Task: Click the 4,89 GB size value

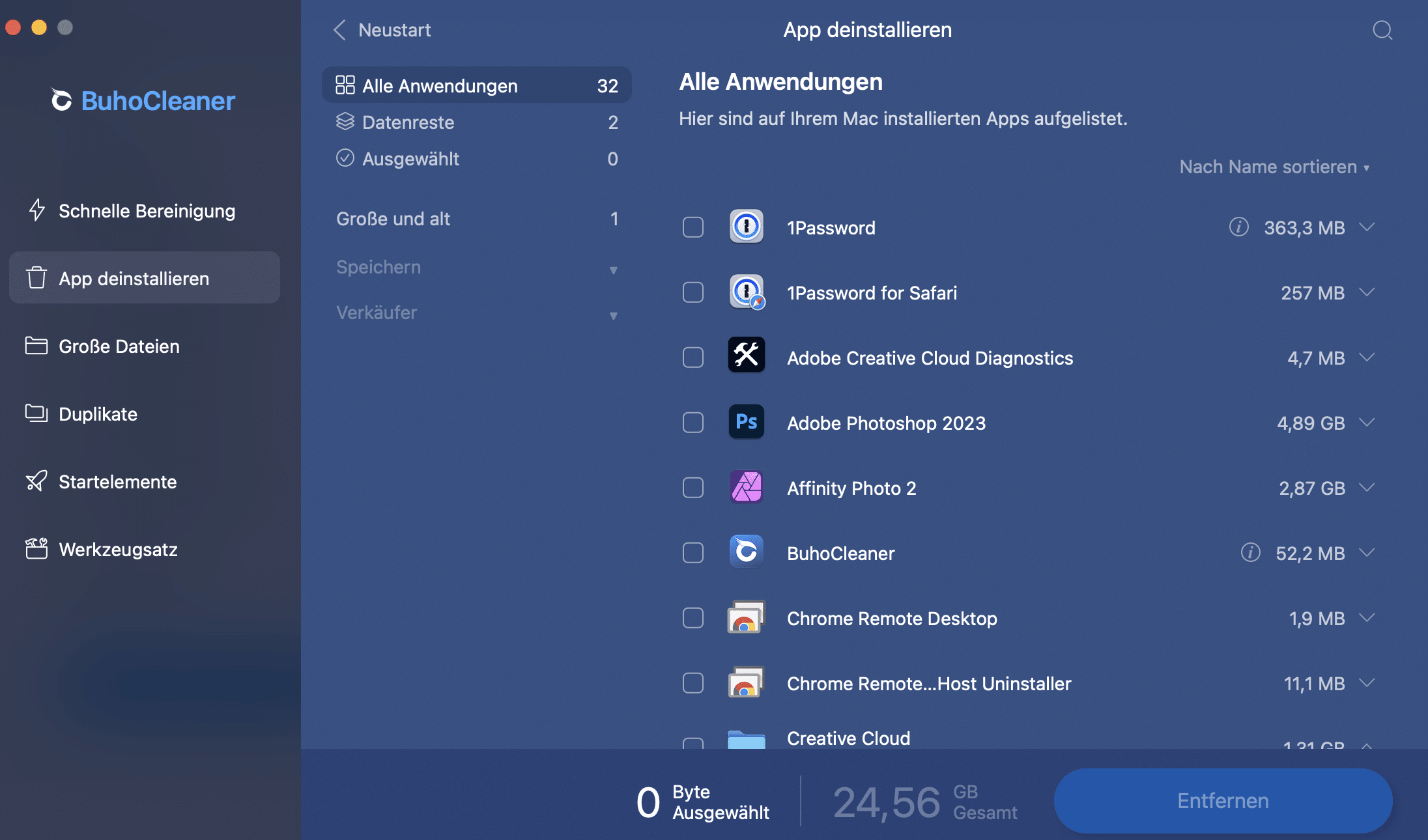Action: 1311,423
